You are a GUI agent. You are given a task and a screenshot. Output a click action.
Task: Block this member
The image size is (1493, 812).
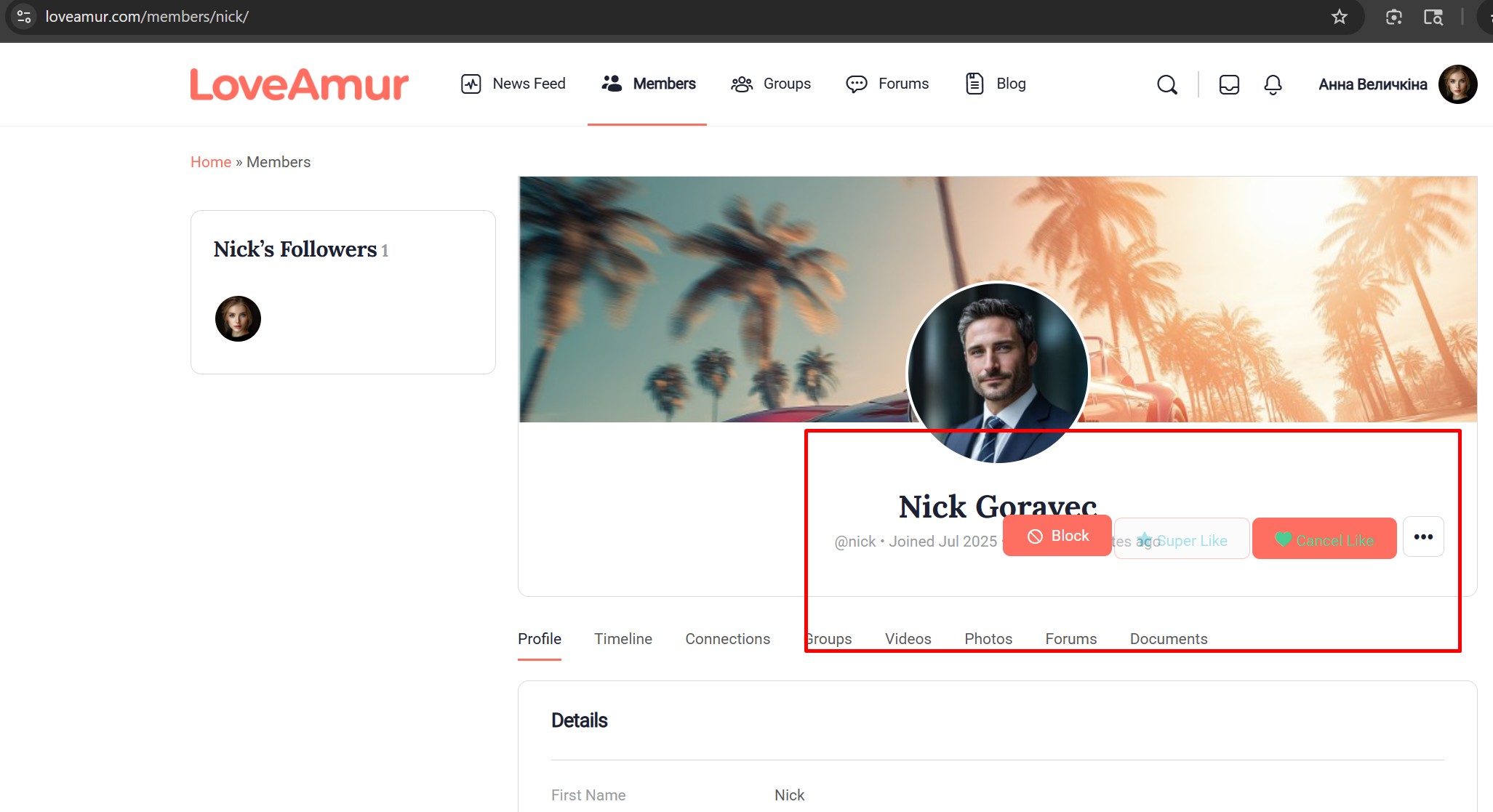1057,536
